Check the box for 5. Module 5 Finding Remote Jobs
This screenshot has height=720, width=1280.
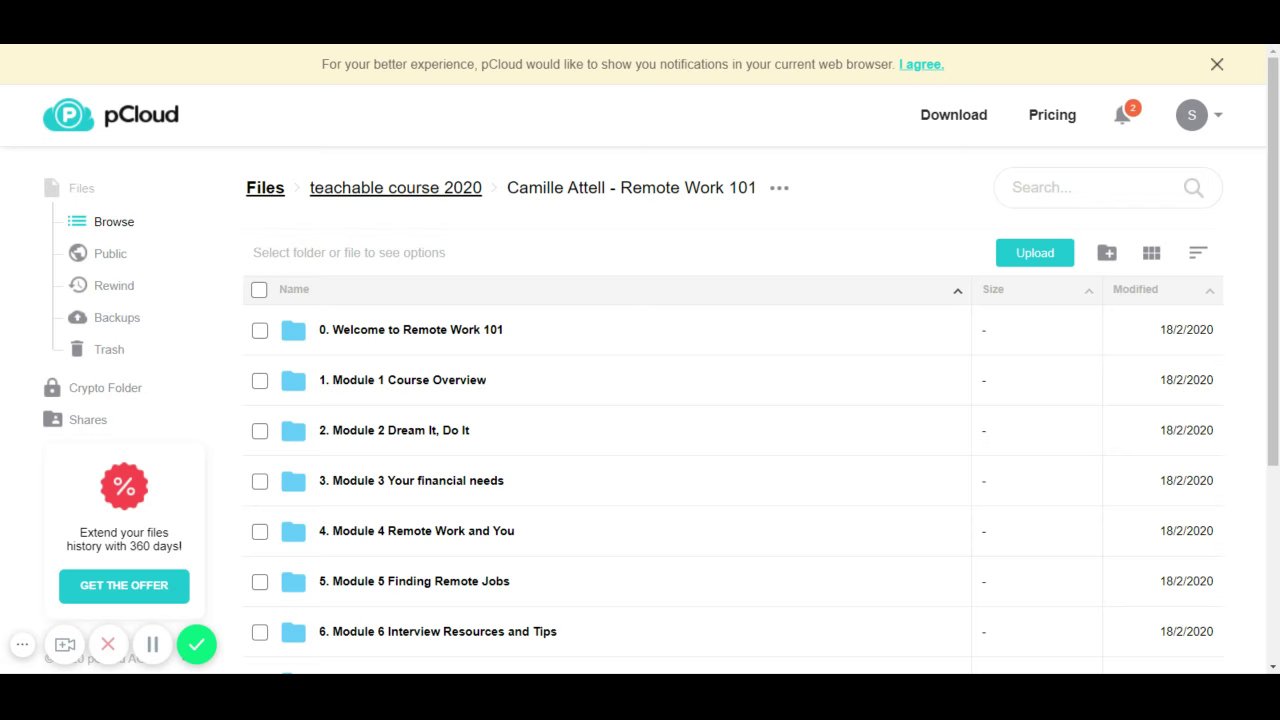pyautogui.click(x=260, y=582)
